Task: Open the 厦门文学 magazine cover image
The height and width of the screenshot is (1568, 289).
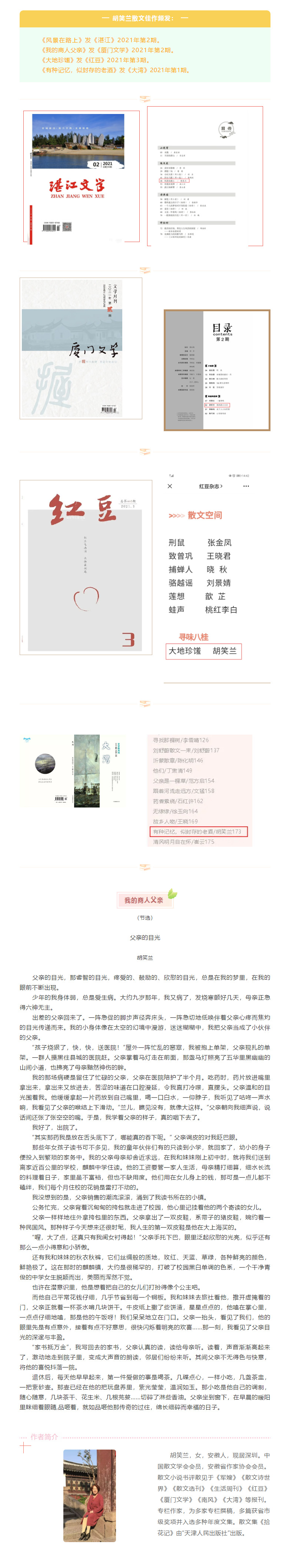Action: click(81, 348)
